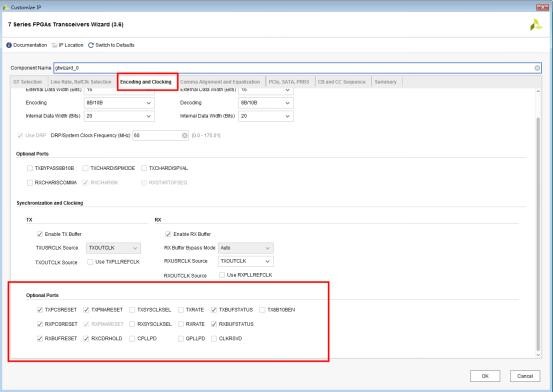This screenshot has height=392, width=553.
Task: Open the TX Internal Data Width dropdown
Action: 118,116
